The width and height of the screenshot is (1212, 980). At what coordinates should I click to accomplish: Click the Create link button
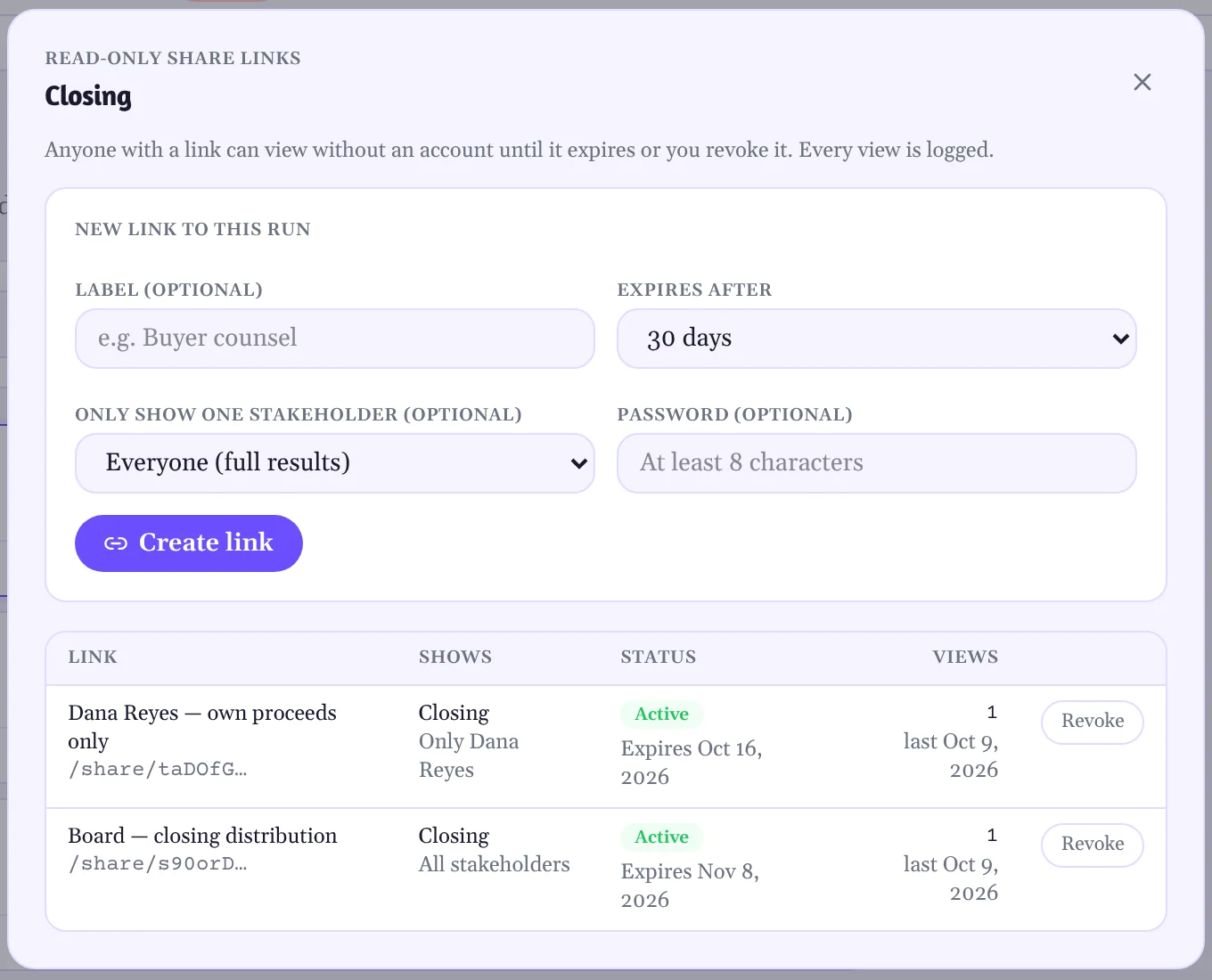click(189, 543)
